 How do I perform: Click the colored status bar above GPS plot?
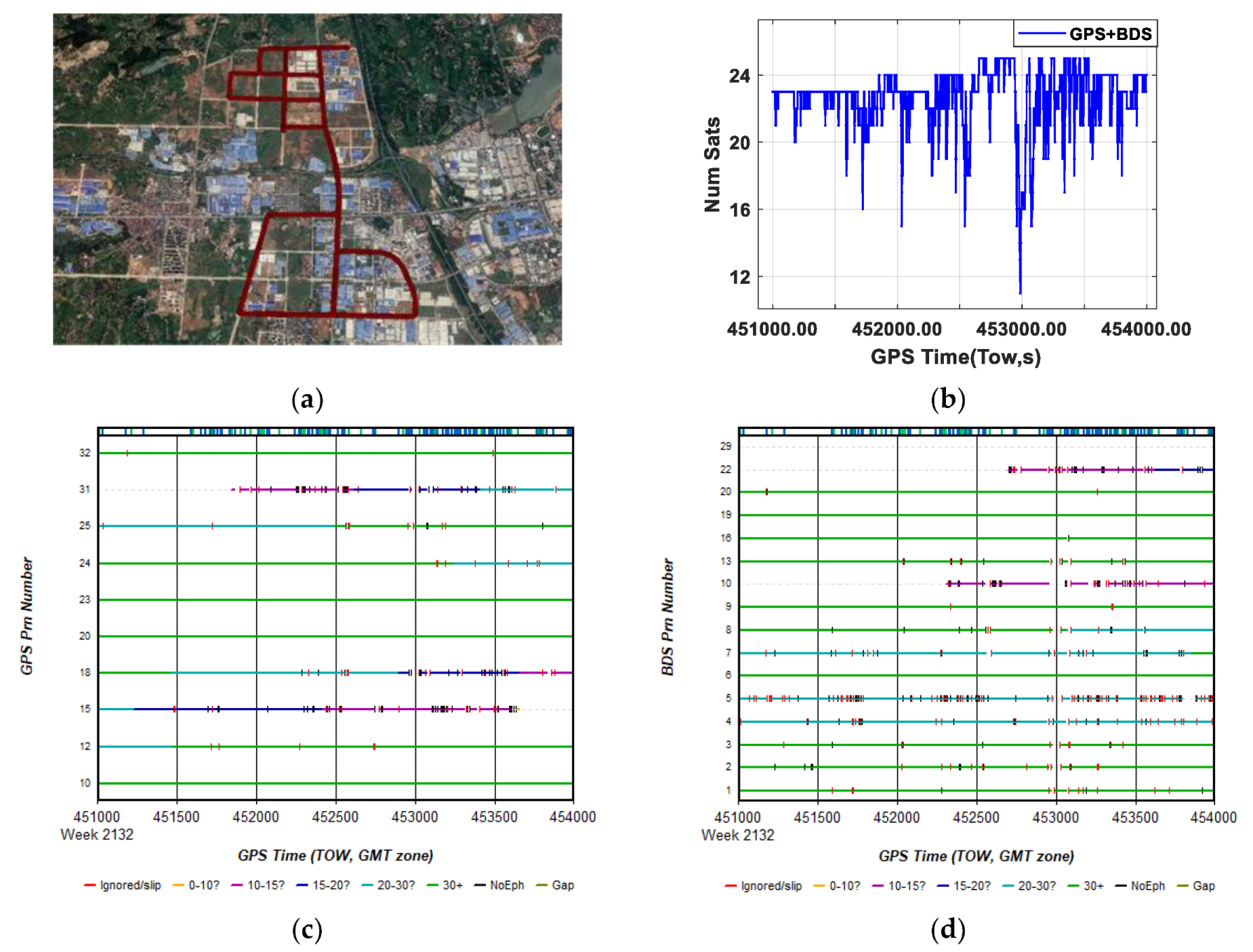pos(337,431)
